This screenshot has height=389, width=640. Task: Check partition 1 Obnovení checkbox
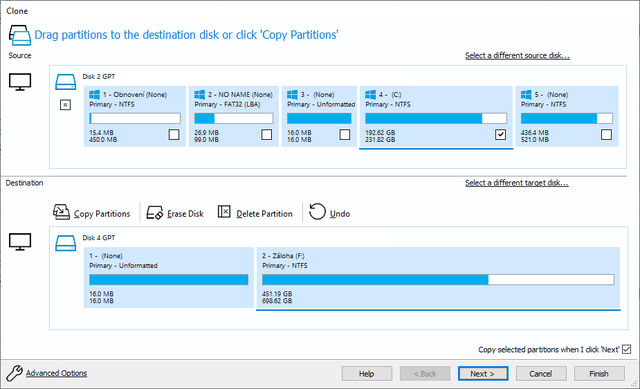(174, 134)
